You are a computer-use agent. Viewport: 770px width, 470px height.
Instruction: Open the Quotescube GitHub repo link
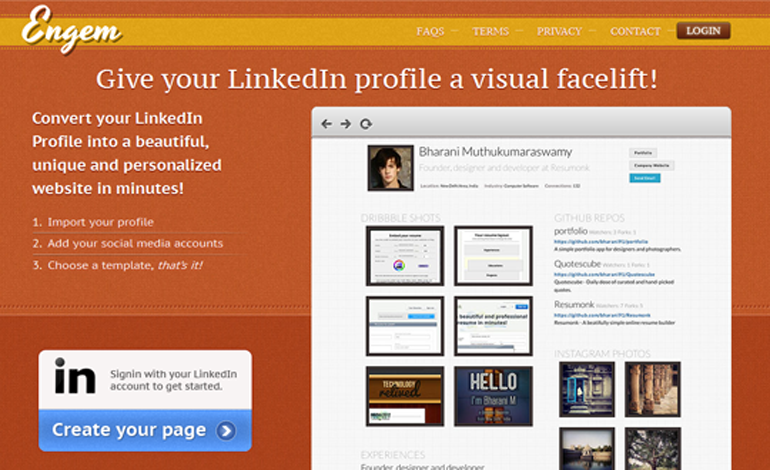click(604, 275)
